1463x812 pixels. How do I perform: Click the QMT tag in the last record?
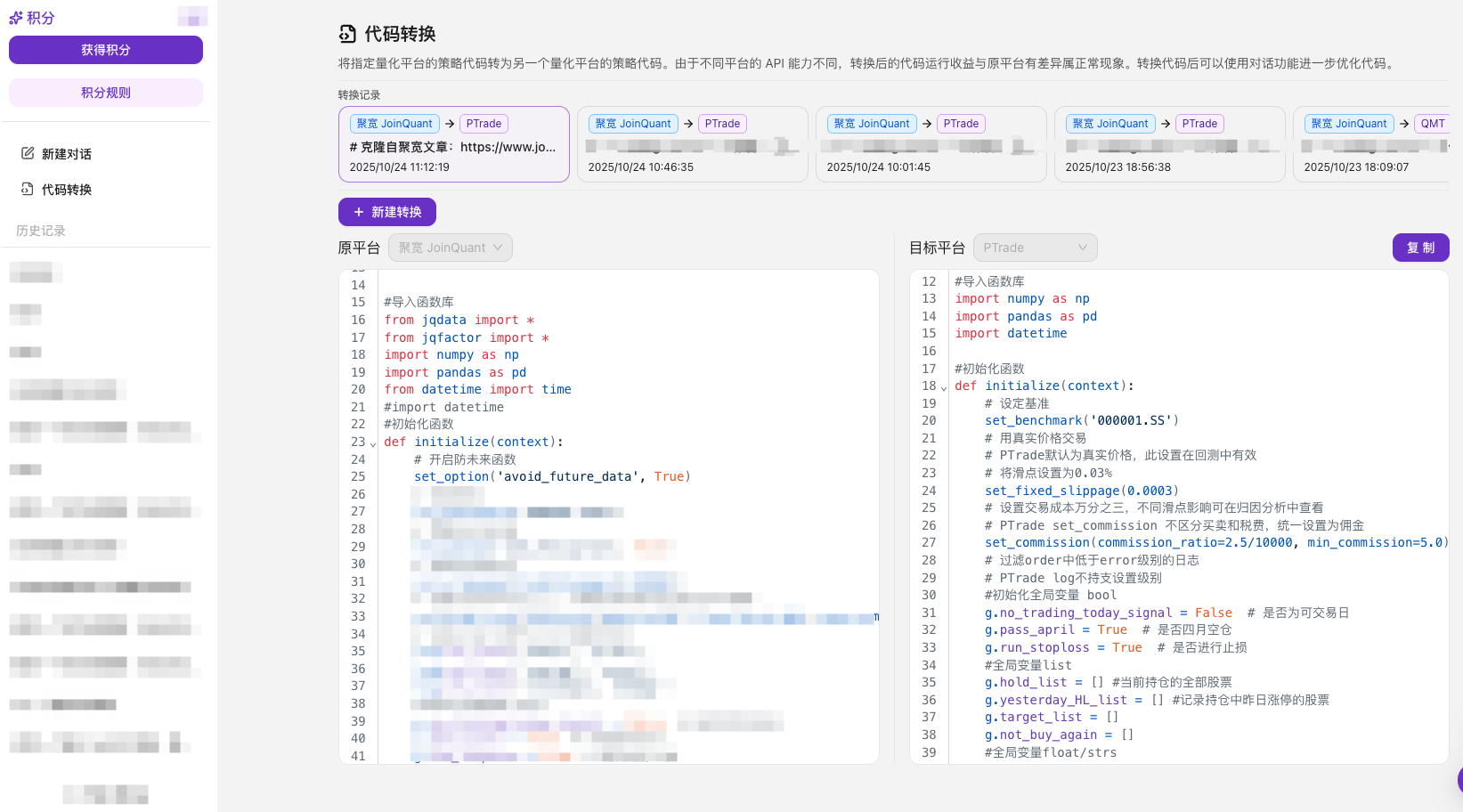point(1432,124)
